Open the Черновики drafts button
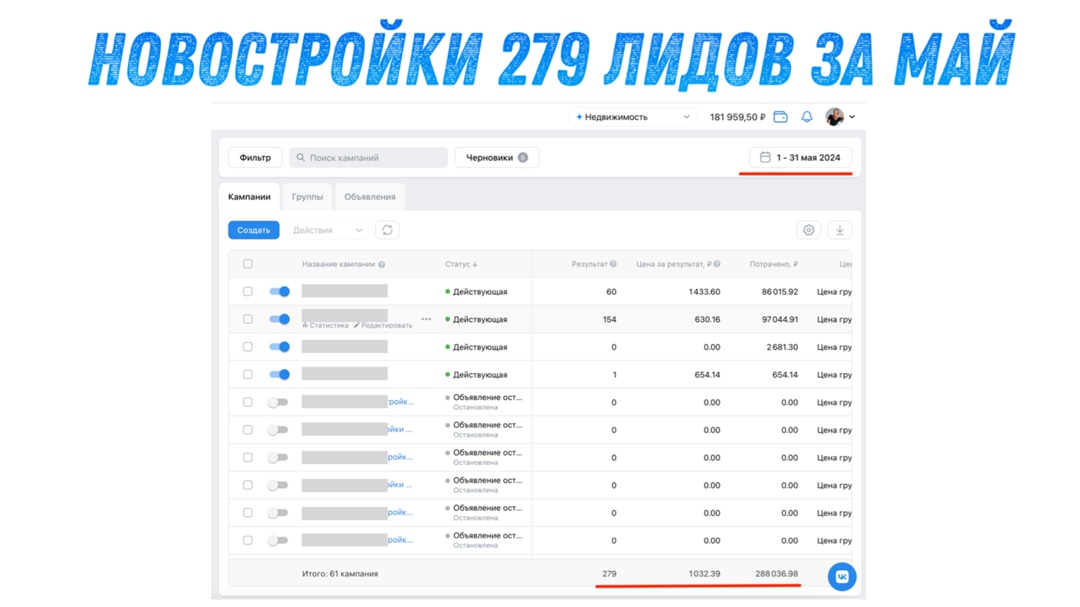The width and height of the screenshot is (1080, 607). click(x=497, y=158)
